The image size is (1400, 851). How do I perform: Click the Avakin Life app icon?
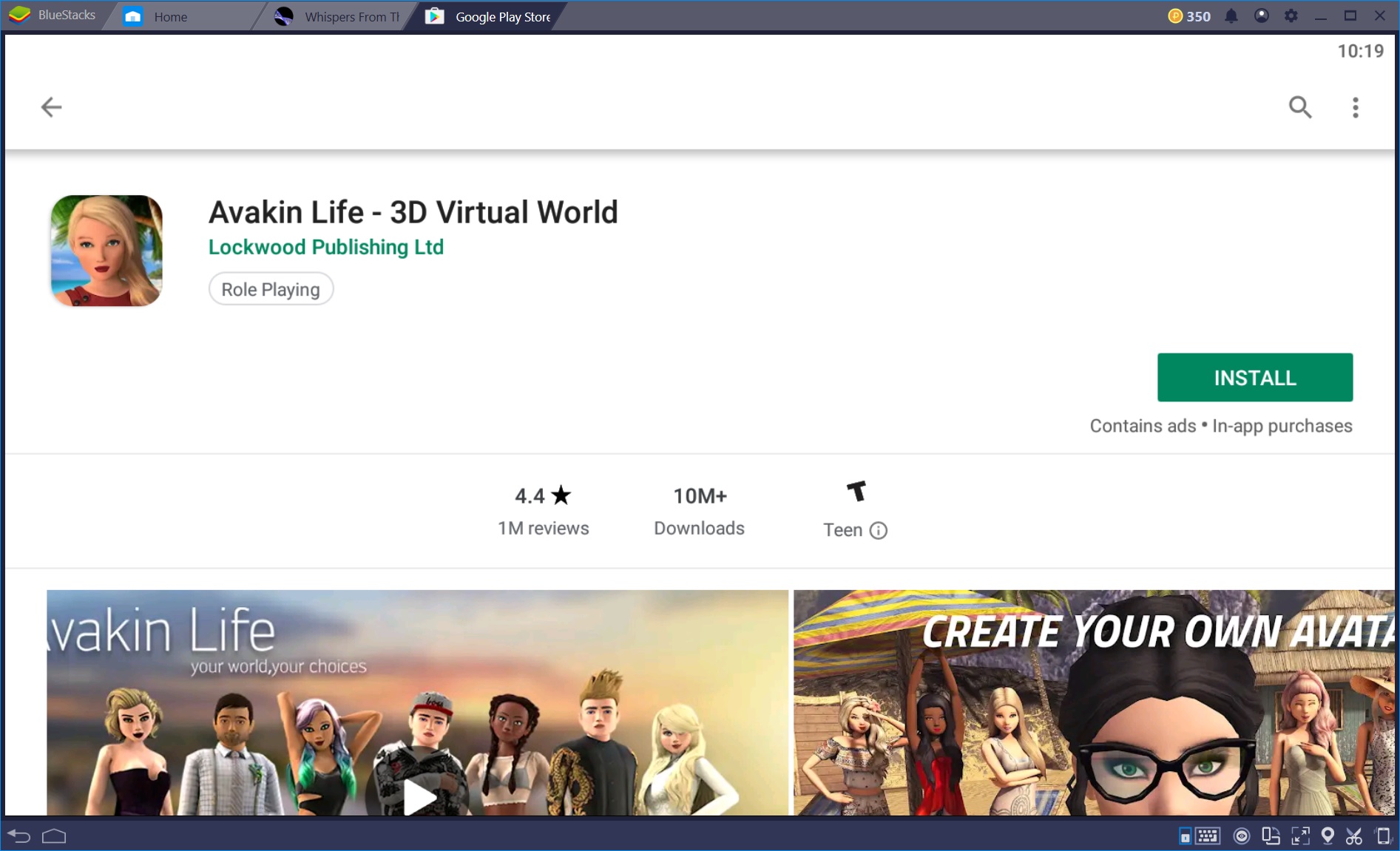tap(106, 251)
